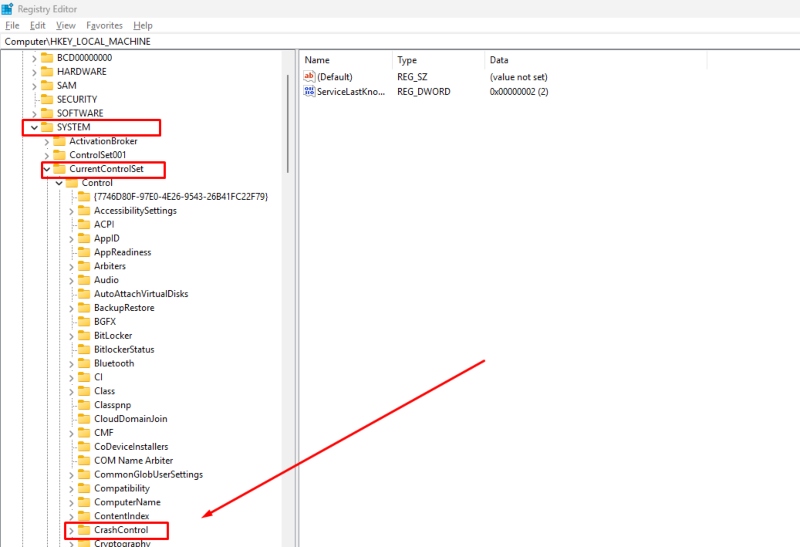Select the AppReadiness key
800x547 pixels.
(x=122, y=252)
